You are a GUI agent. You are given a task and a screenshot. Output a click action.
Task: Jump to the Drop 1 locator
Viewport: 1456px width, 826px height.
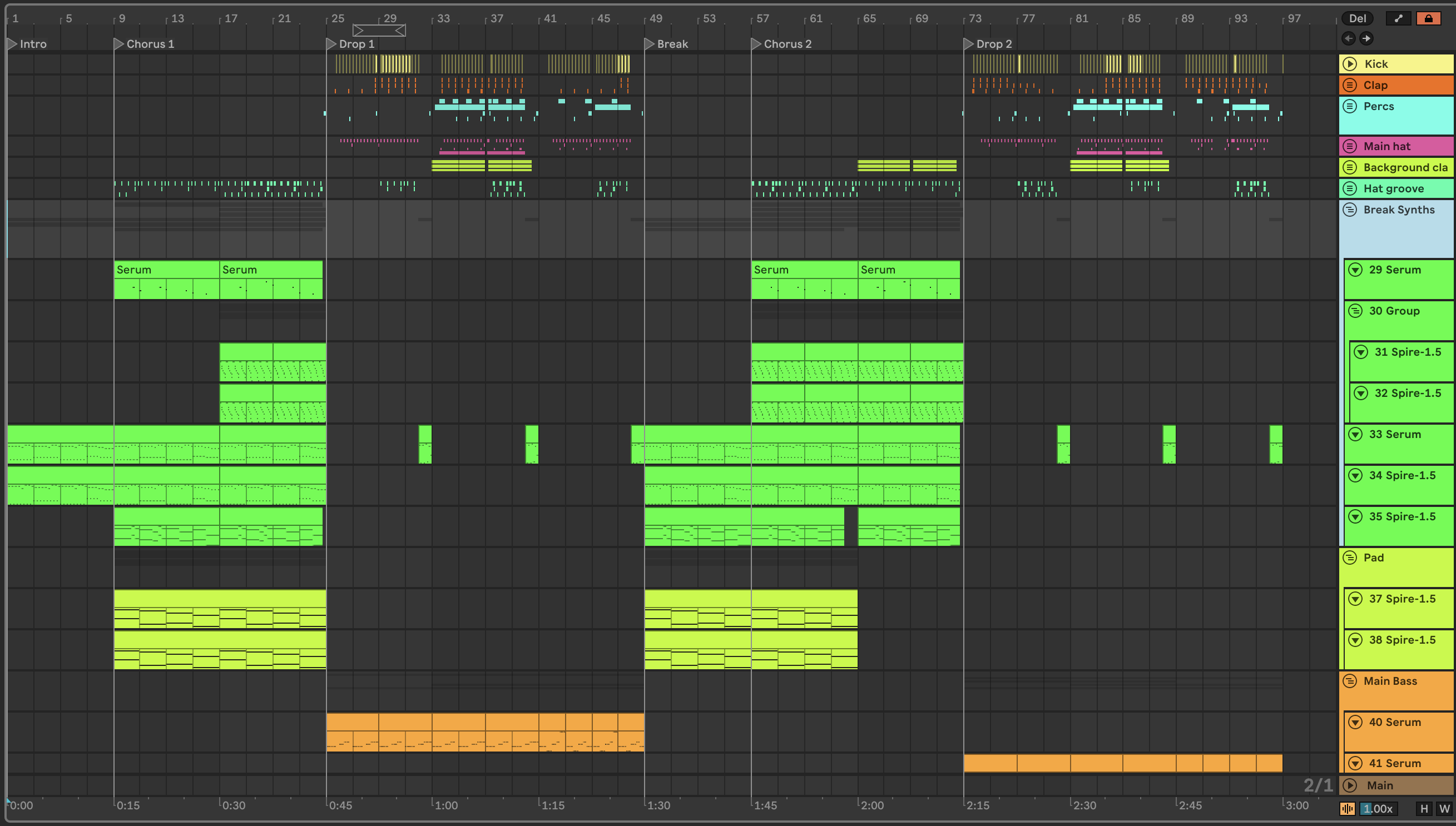(331, 44)
